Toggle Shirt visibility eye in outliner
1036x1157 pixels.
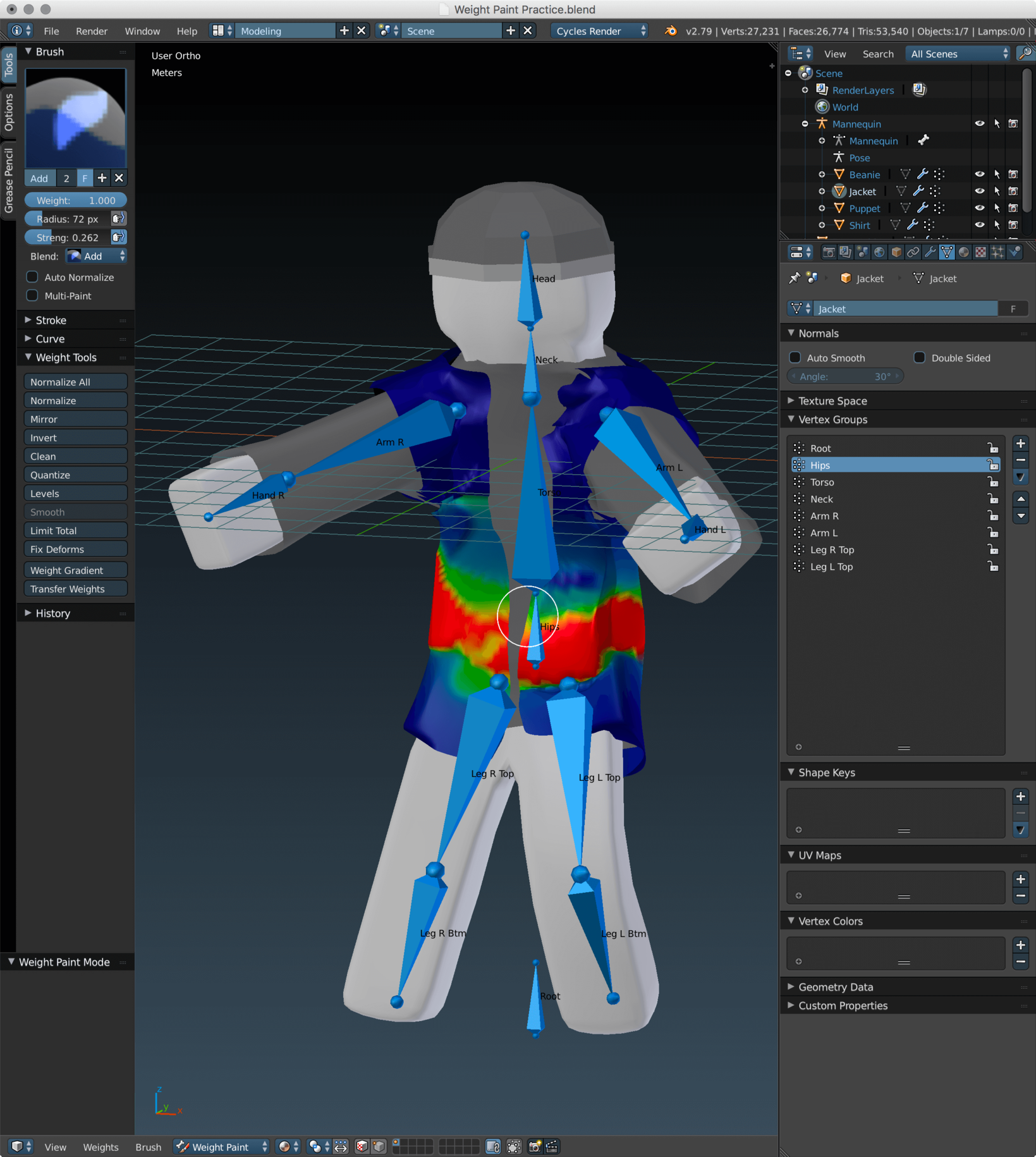coord(979,225)
